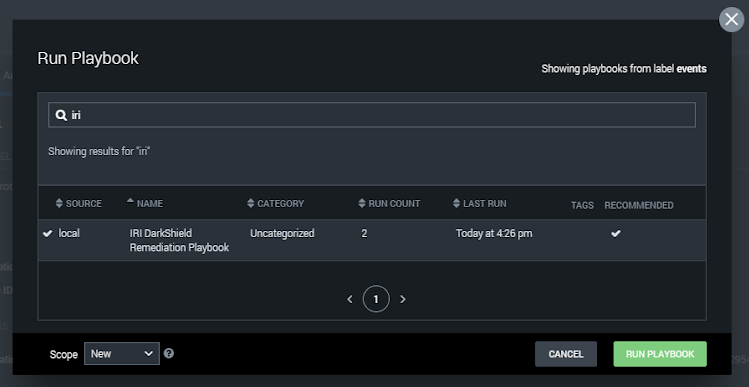Toggle selection checkmark of local playbook row
This screenshot has width=749, height=387.
[x=47, y=233]
